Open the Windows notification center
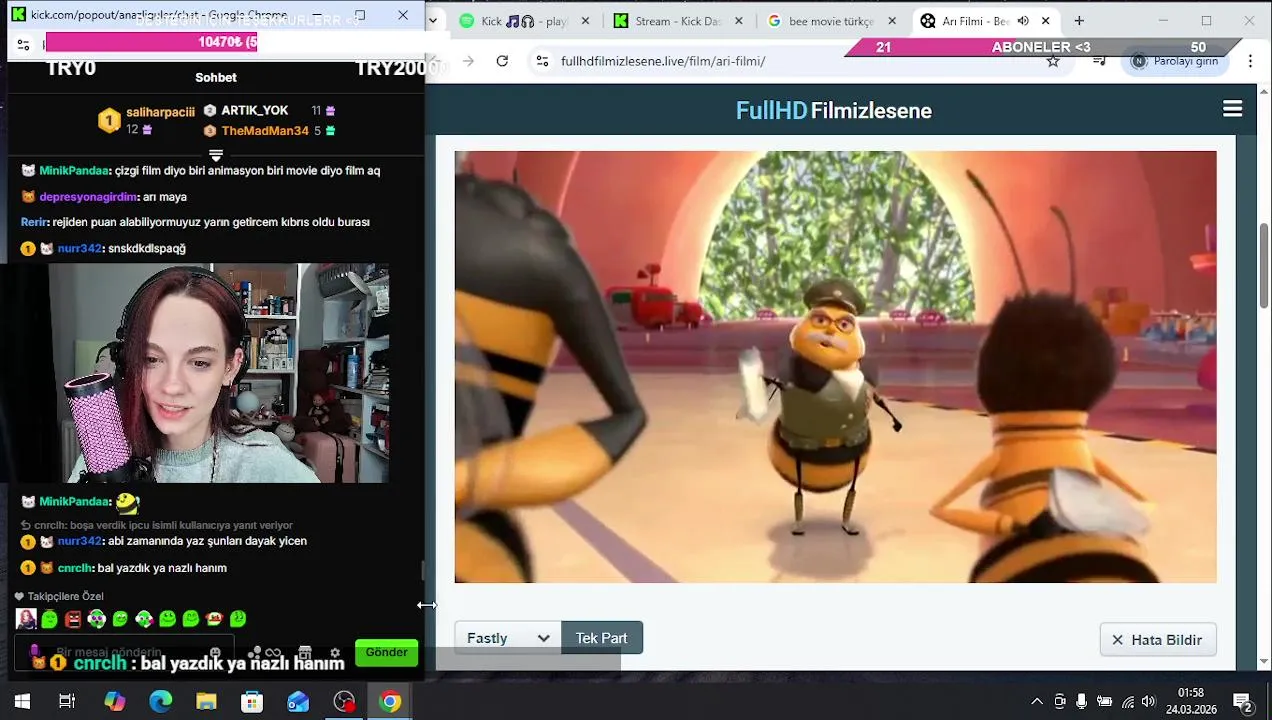This screenshot has height=720, width=1272. point(1242,701)
